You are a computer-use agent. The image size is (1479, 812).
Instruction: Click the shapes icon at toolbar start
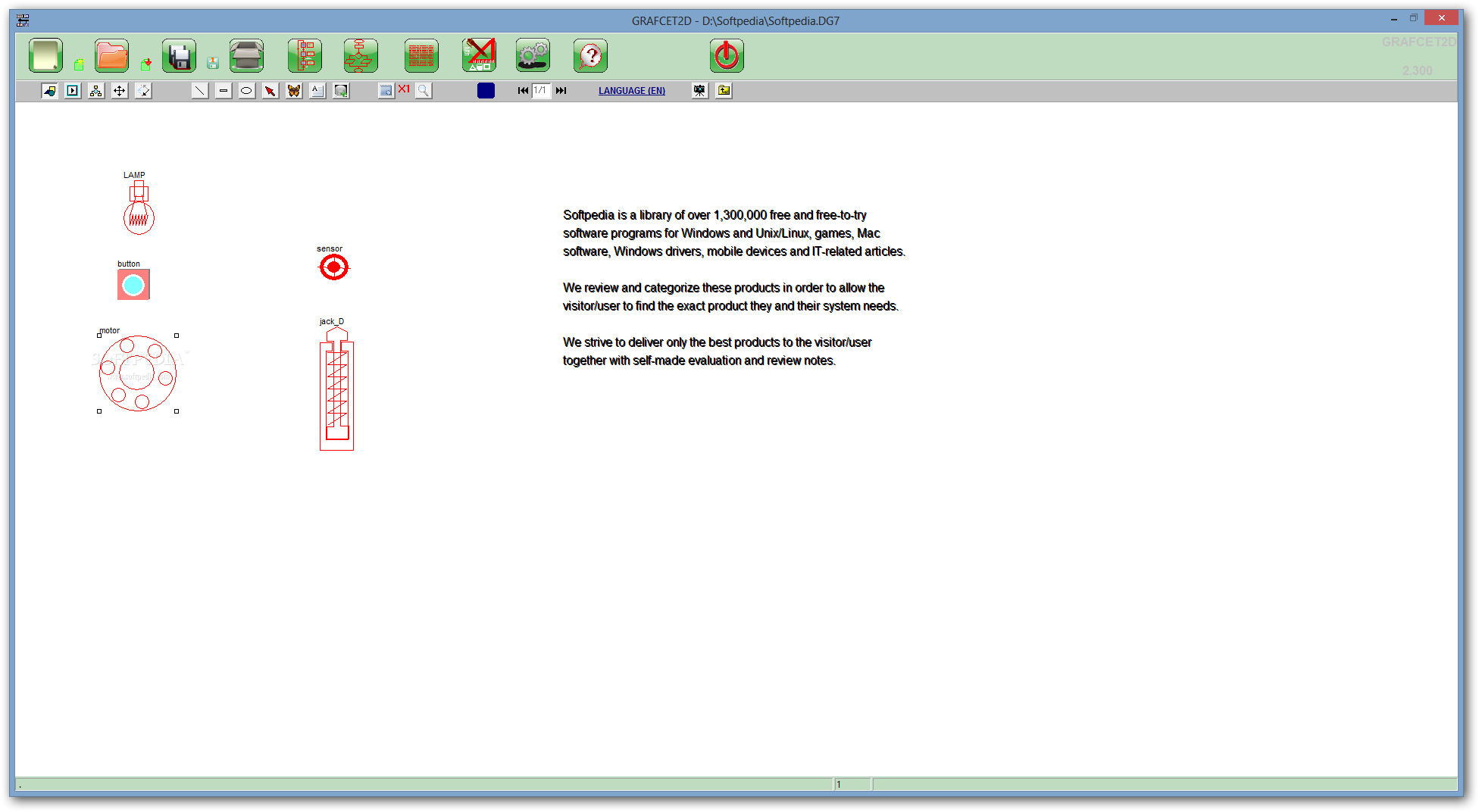(49, 91)
